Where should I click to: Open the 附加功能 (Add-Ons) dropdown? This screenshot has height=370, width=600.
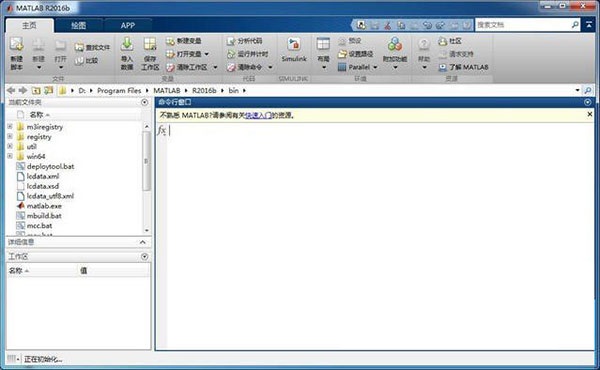coord(395,67)
